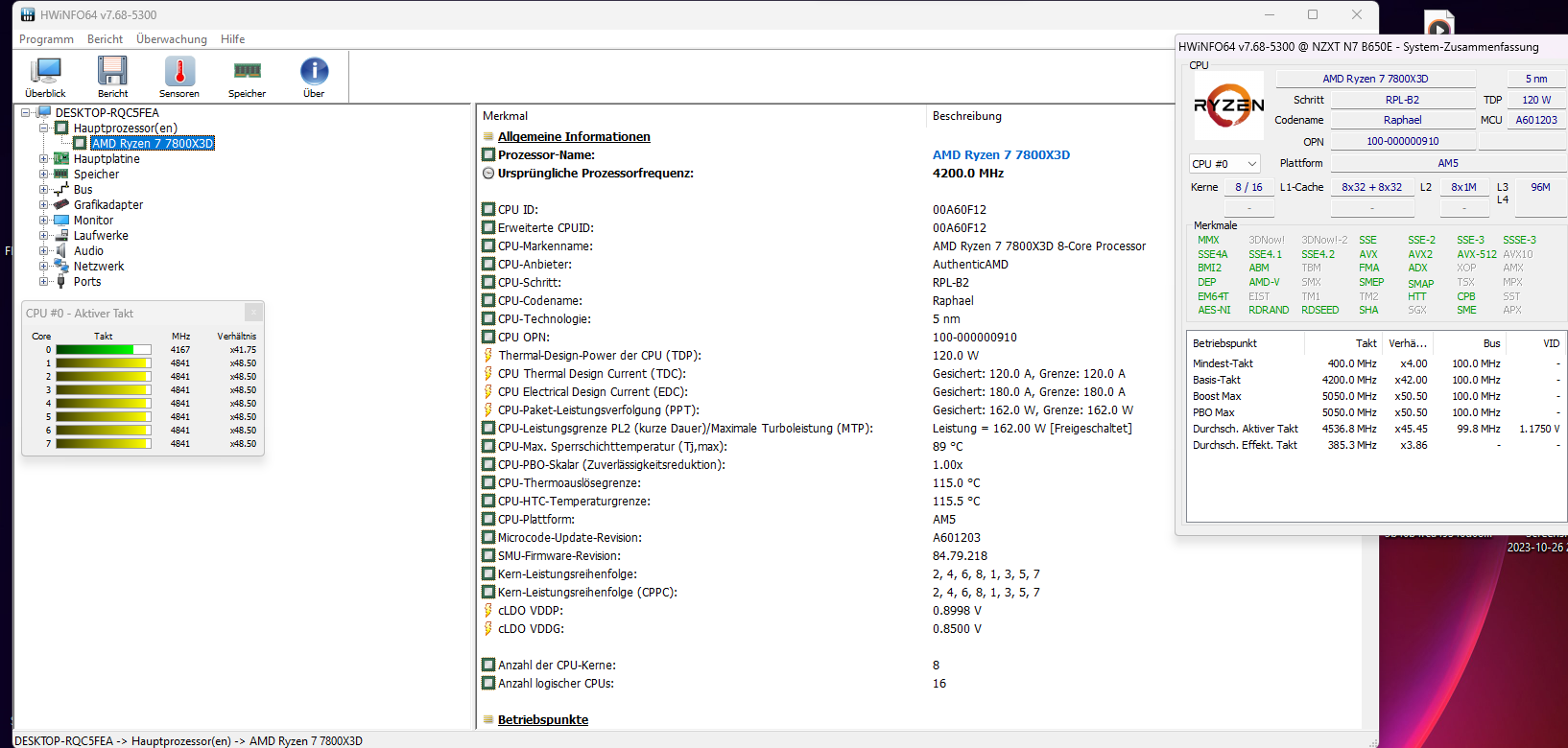Image resolution: width=1568 pixels, height=748 pixels.
Task: Click the Raphael codename field in summary
Action: (1403, 120)
